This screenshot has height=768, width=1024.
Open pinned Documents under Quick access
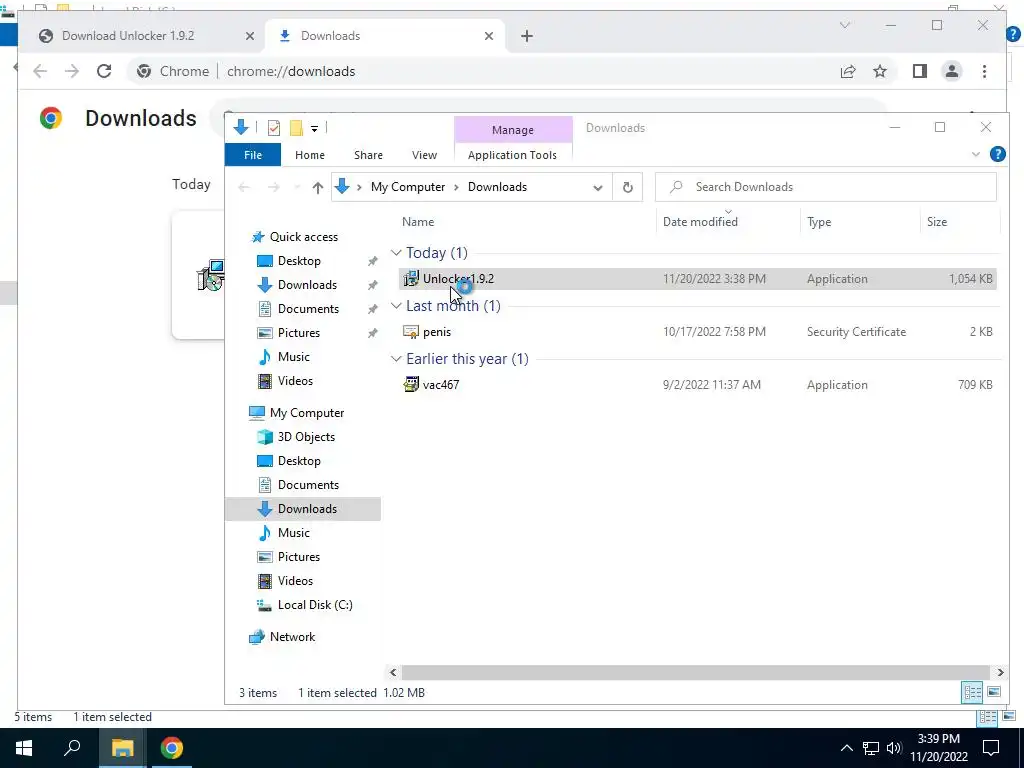point(308,309)
